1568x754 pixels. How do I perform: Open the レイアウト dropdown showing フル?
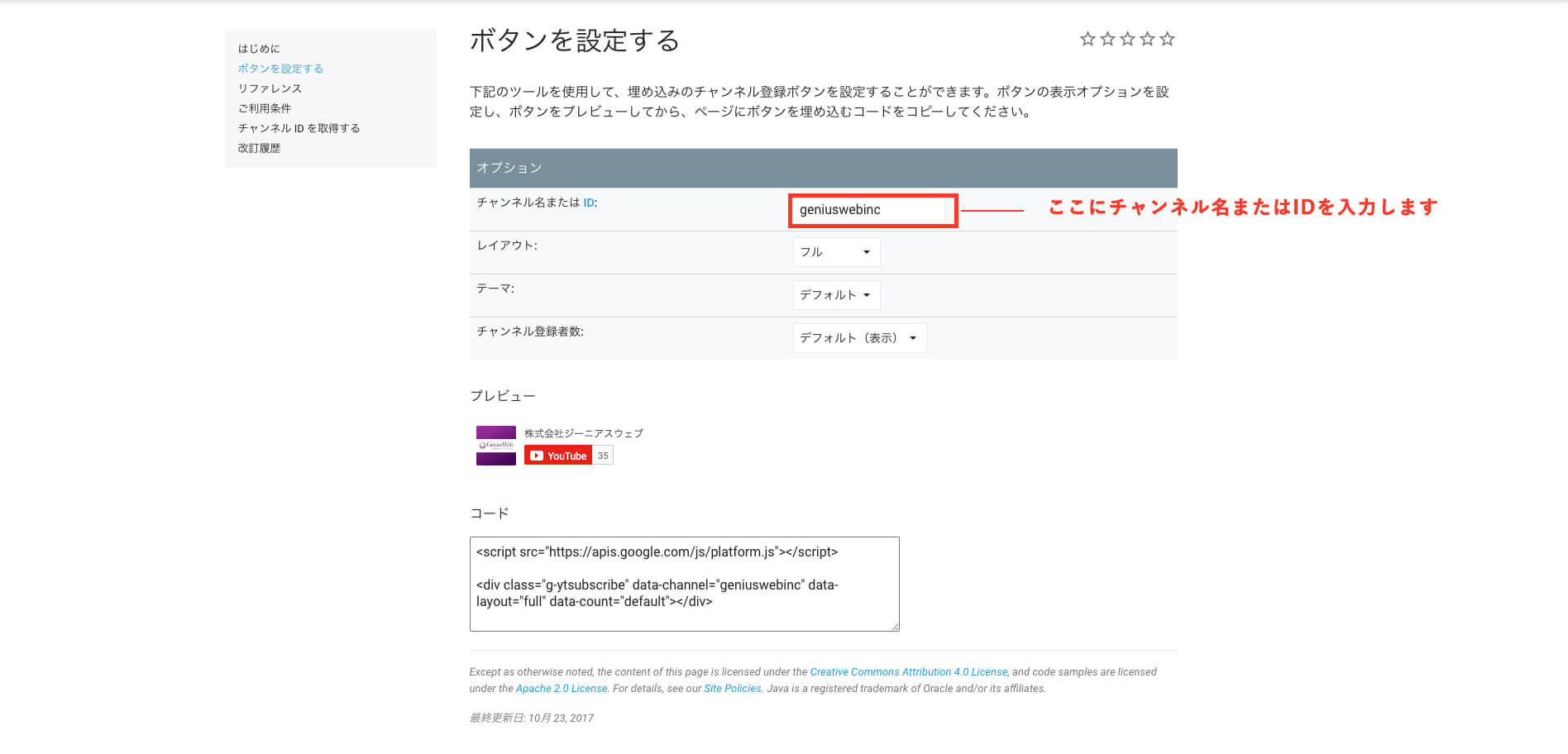[836, 252]
